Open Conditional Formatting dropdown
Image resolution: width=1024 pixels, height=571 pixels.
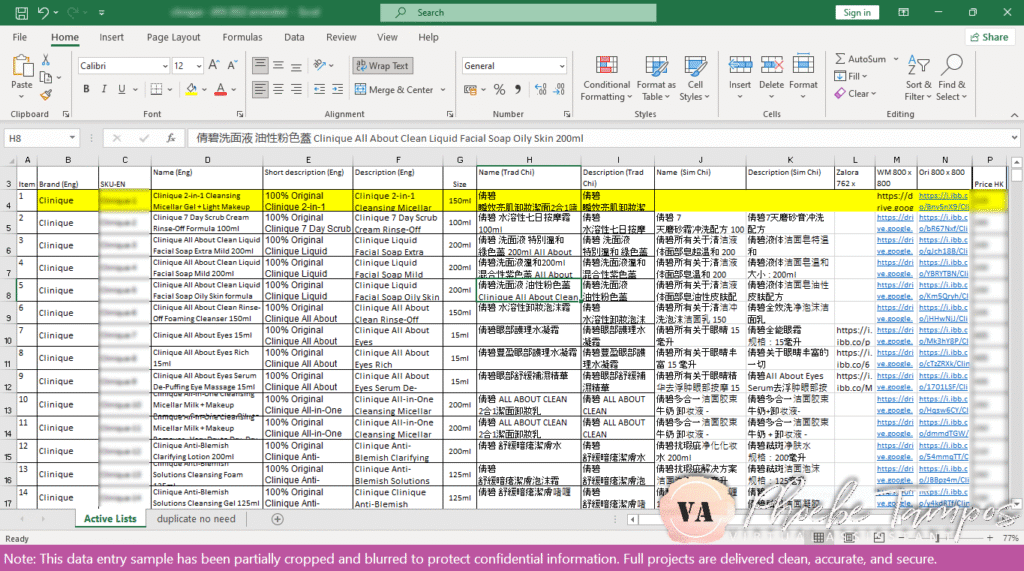pyautogui.click(x=607, y=78)
